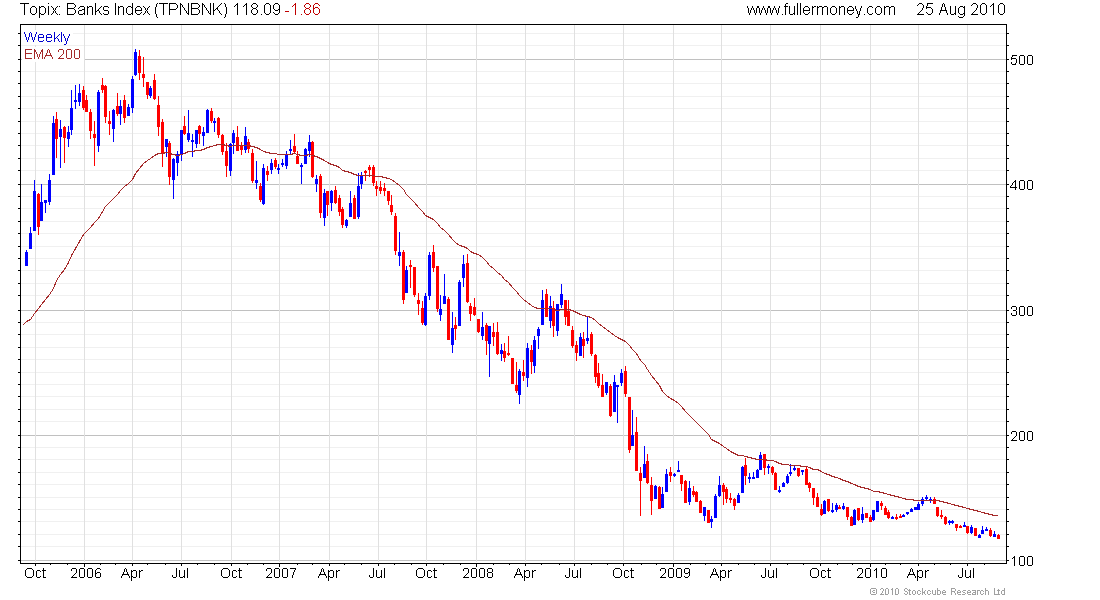Click the final 'Jul' label after 2010
The width and height of the screenshot is (1100, 600).
click(967, 573)
